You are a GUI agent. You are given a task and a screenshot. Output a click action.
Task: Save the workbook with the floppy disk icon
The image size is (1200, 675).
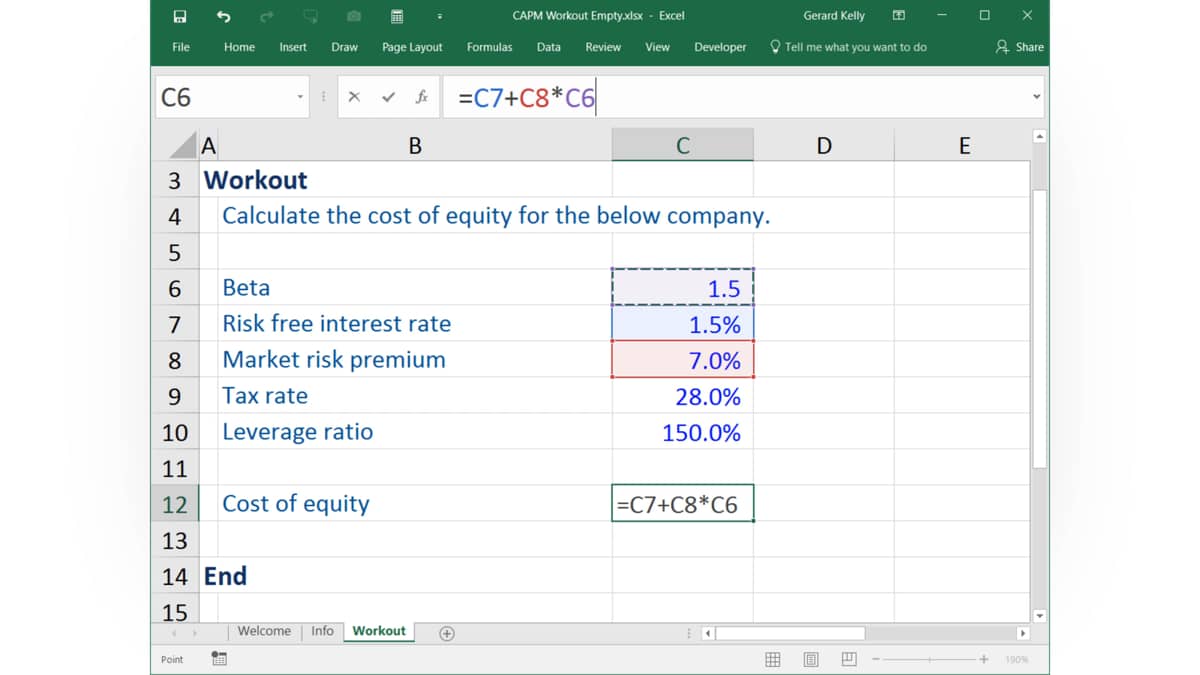(180, 16)
